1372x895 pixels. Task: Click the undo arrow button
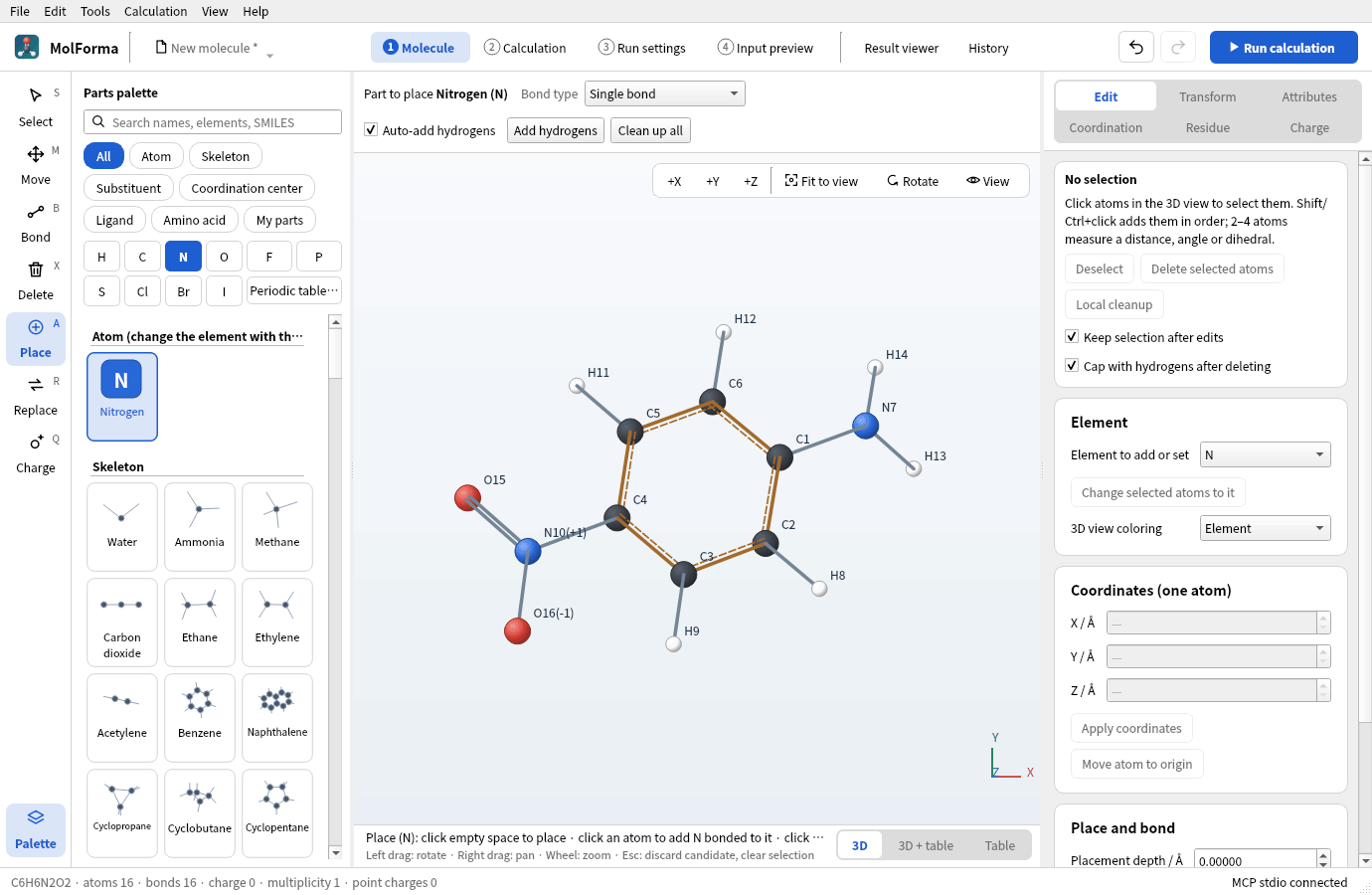point(1136,48)
